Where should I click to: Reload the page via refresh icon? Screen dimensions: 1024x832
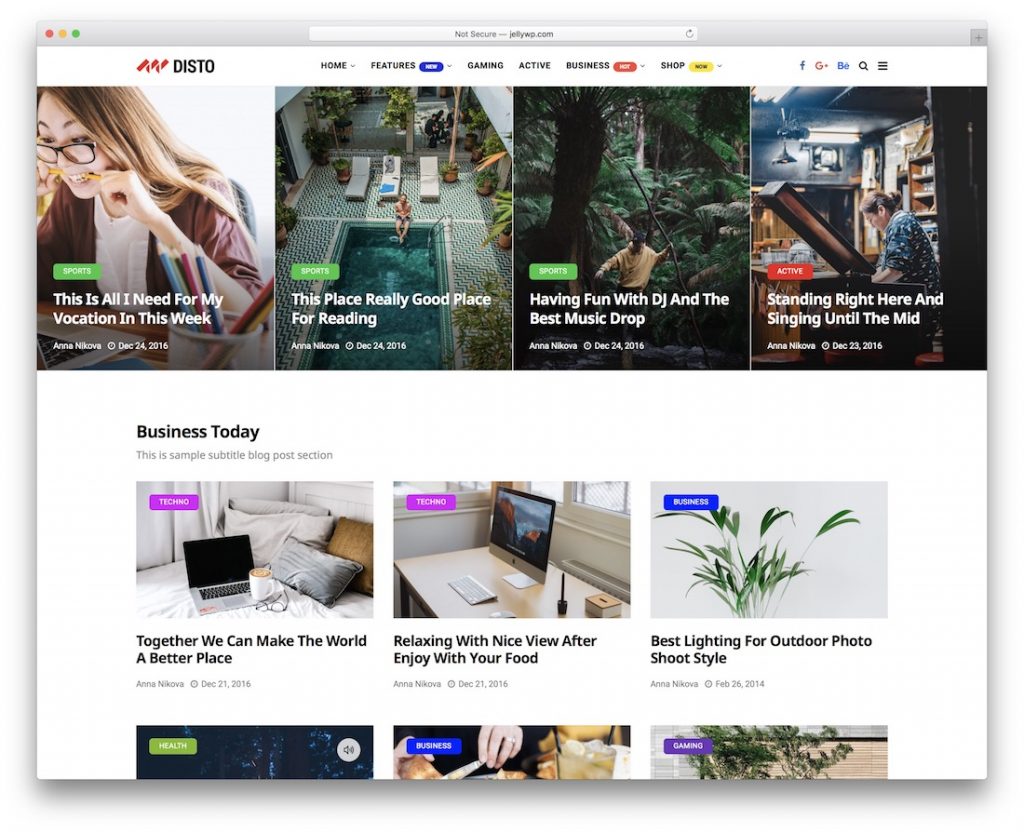[690, 31]
